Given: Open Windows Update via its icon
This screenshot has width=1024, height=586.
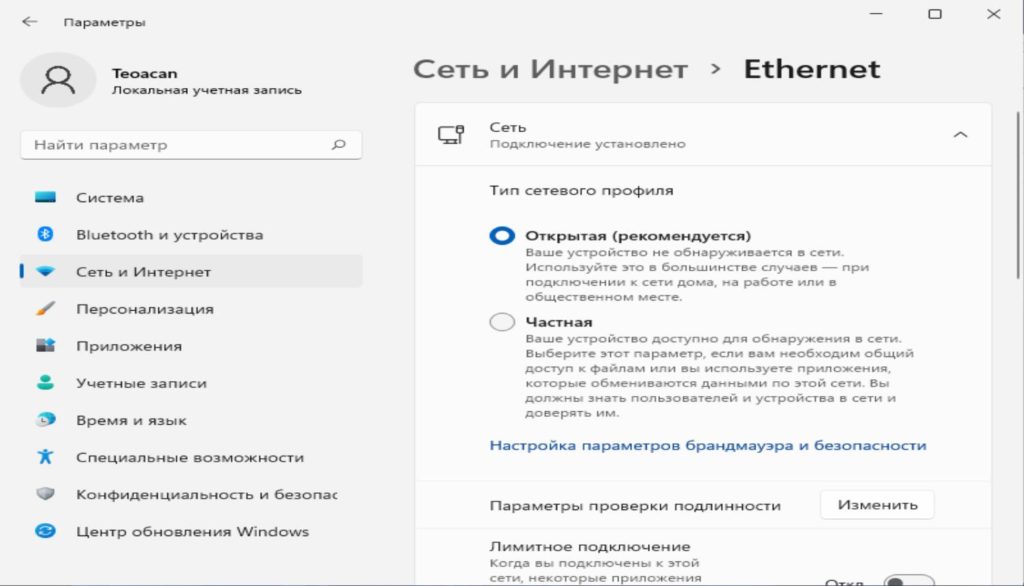Looking at the screenshot, I should [45, 531].
